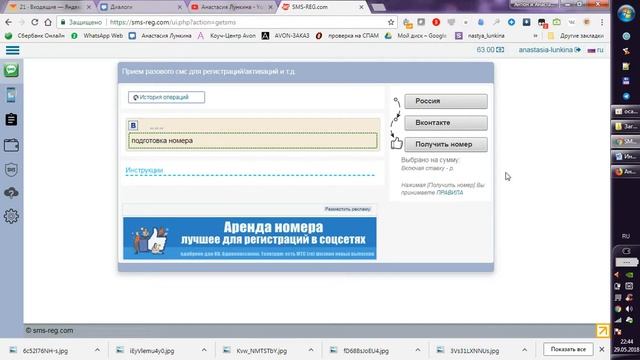Open the wallet icon in the sidebar

tap(11, 145)
